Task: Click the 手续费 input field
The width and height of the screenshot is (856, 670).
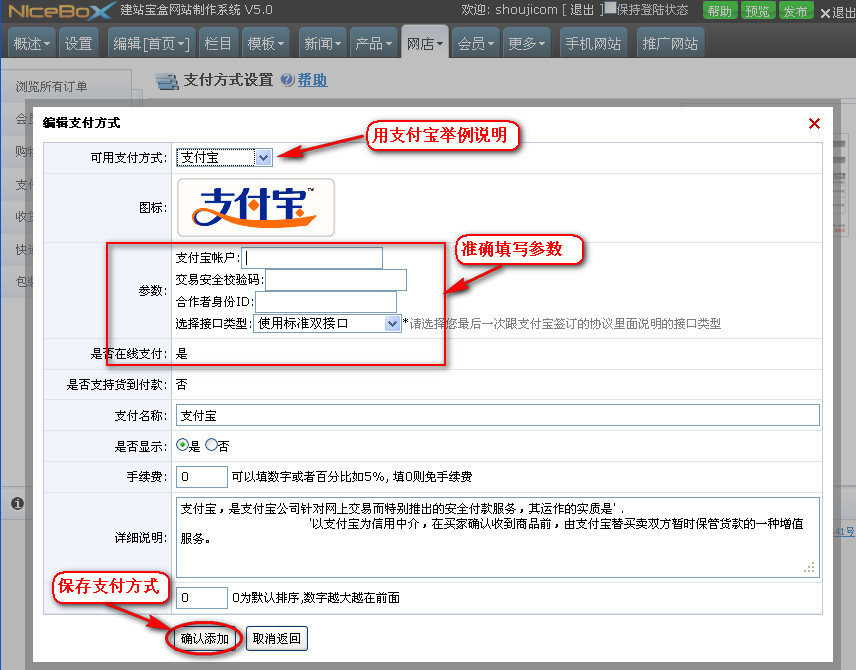Action: pos(201,477)
